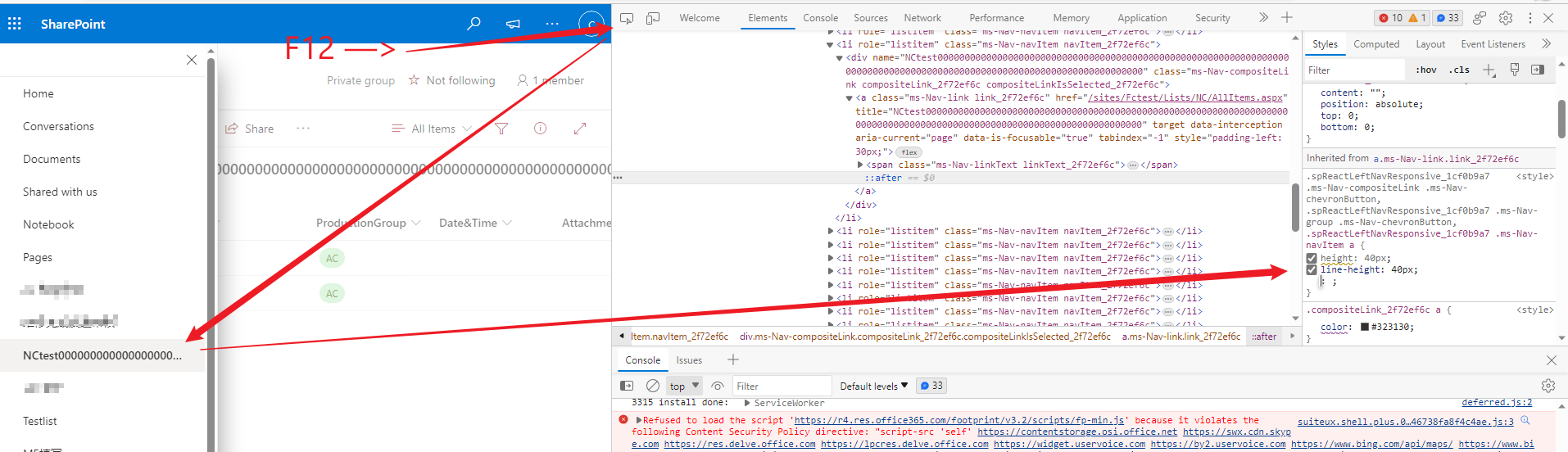Click the Not following star icon

(x=414, y=80)
